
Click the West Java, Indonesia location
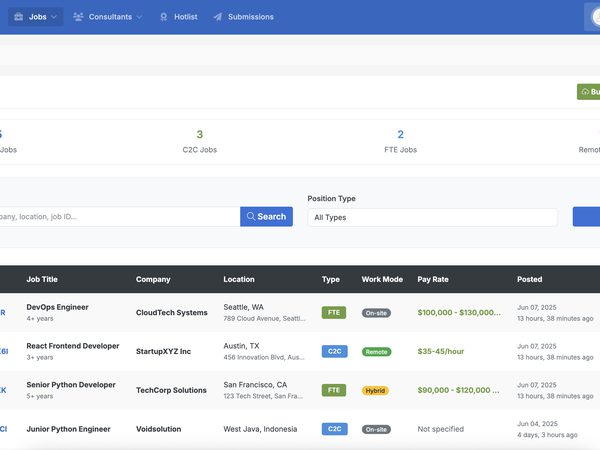click(x=260, y=429)
